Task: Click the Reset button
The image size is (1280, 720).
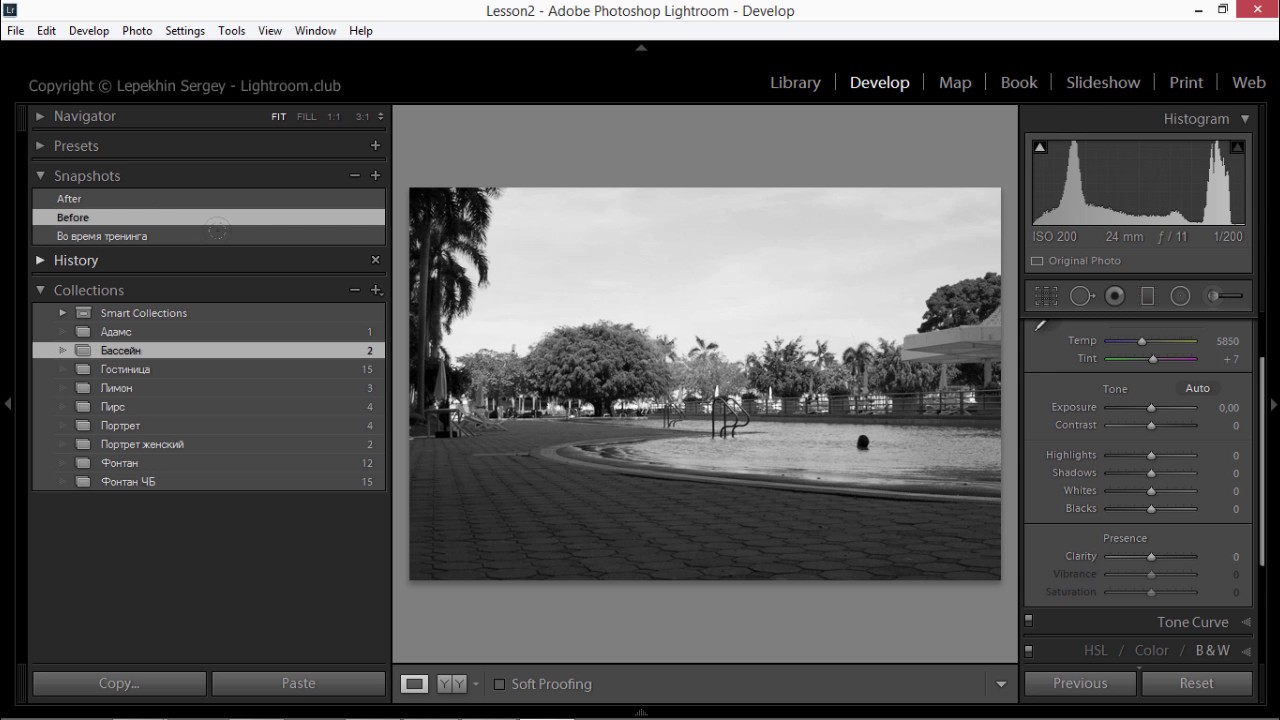Action: 1196,684
